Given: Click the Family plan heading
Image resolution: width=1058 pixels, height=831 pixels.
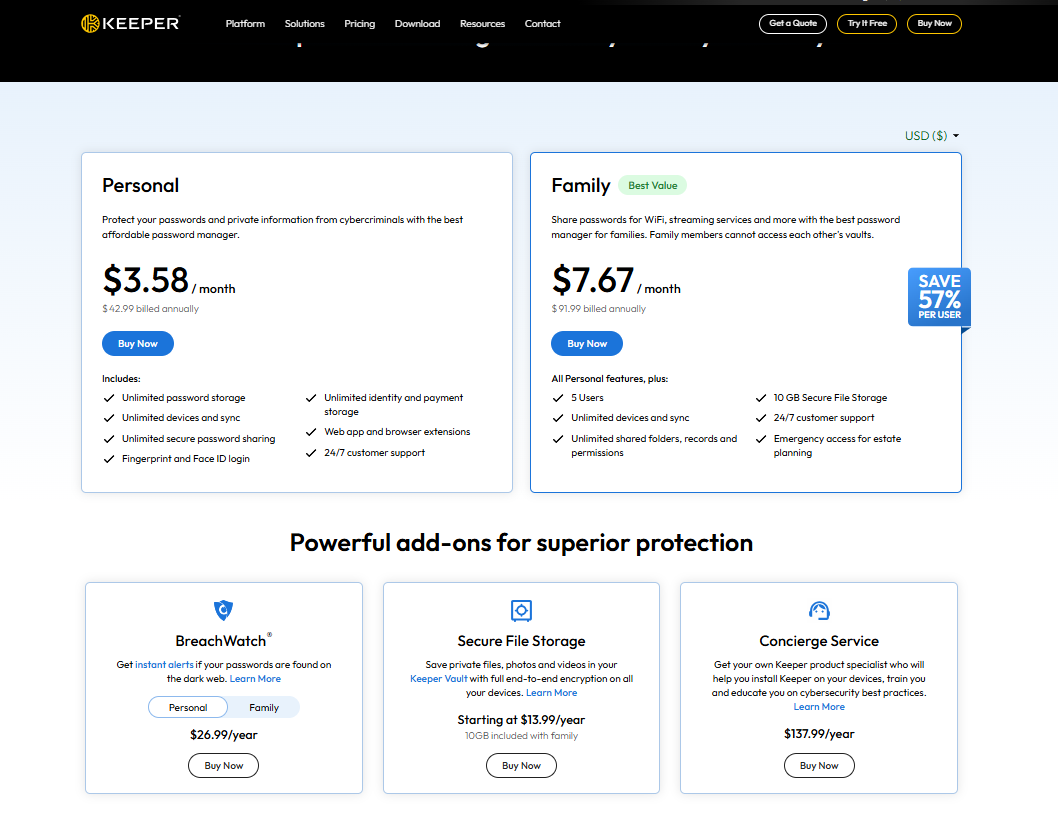Looking at the screenshot, I should (x=581, y=185).
